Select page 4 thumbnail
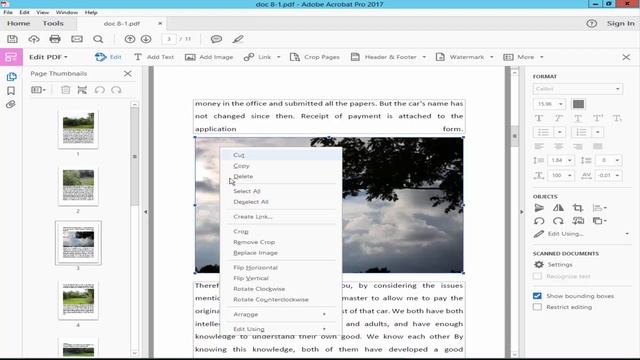 [x=78, y=300]
